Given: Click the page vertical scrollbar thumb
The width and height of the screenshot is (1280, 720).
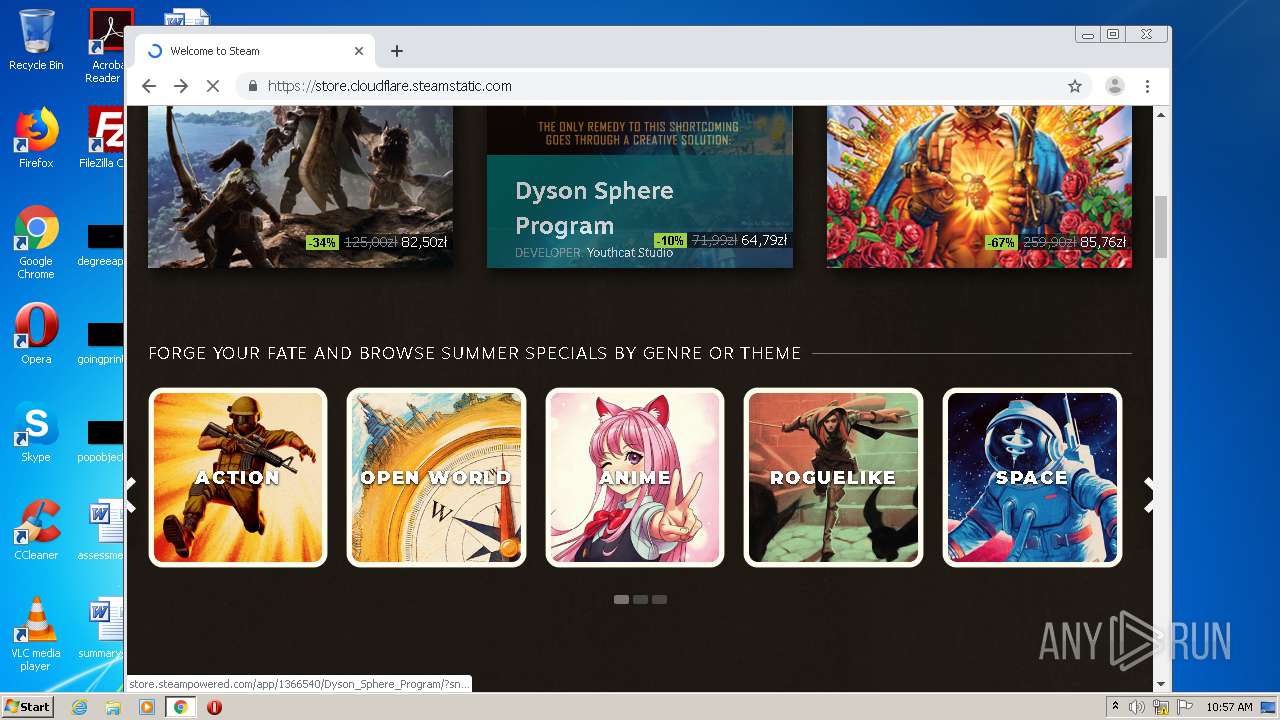Looking at the screenshot, I should (1161, 227).
